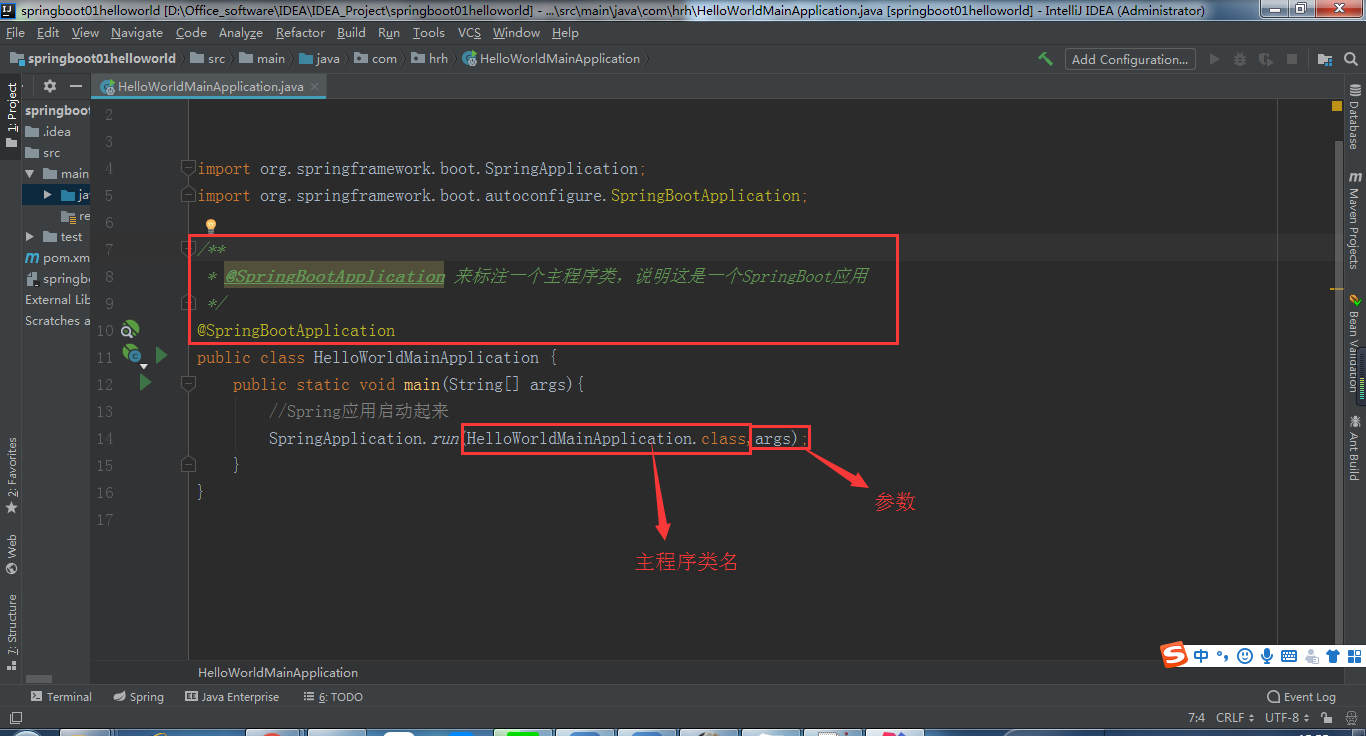Open the Spring tool window button
Image resolution: width=1366 pixels, height=736 pixels.
[138, 697]
